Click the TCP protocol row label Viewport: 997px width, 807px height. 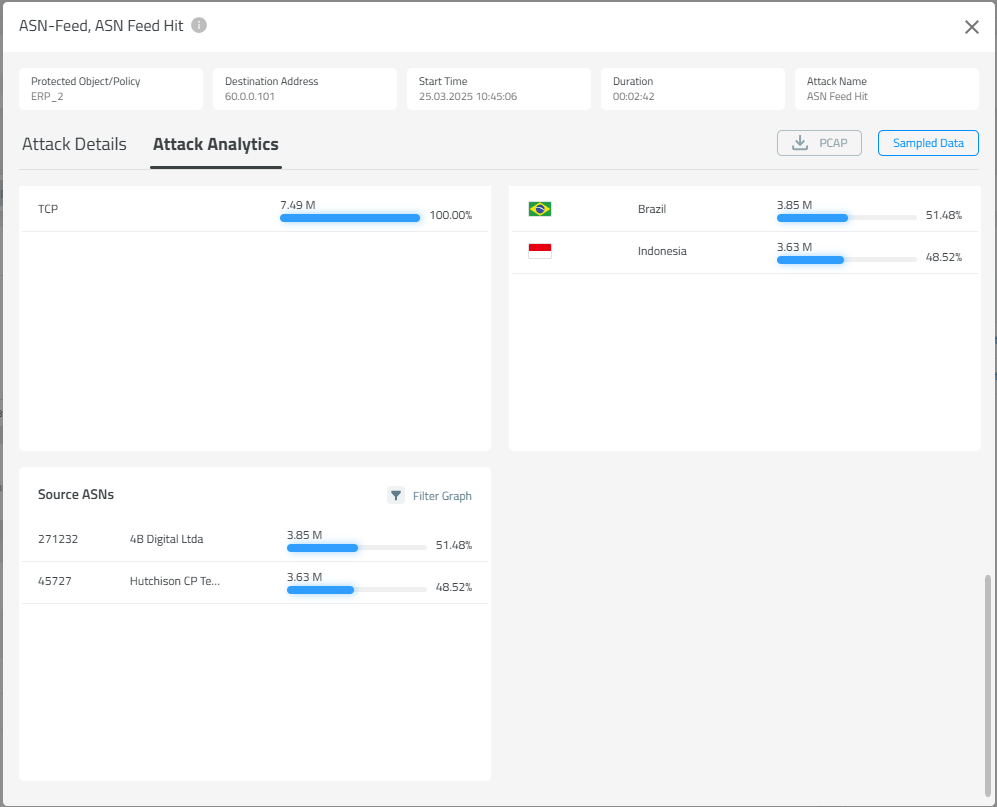48,209
